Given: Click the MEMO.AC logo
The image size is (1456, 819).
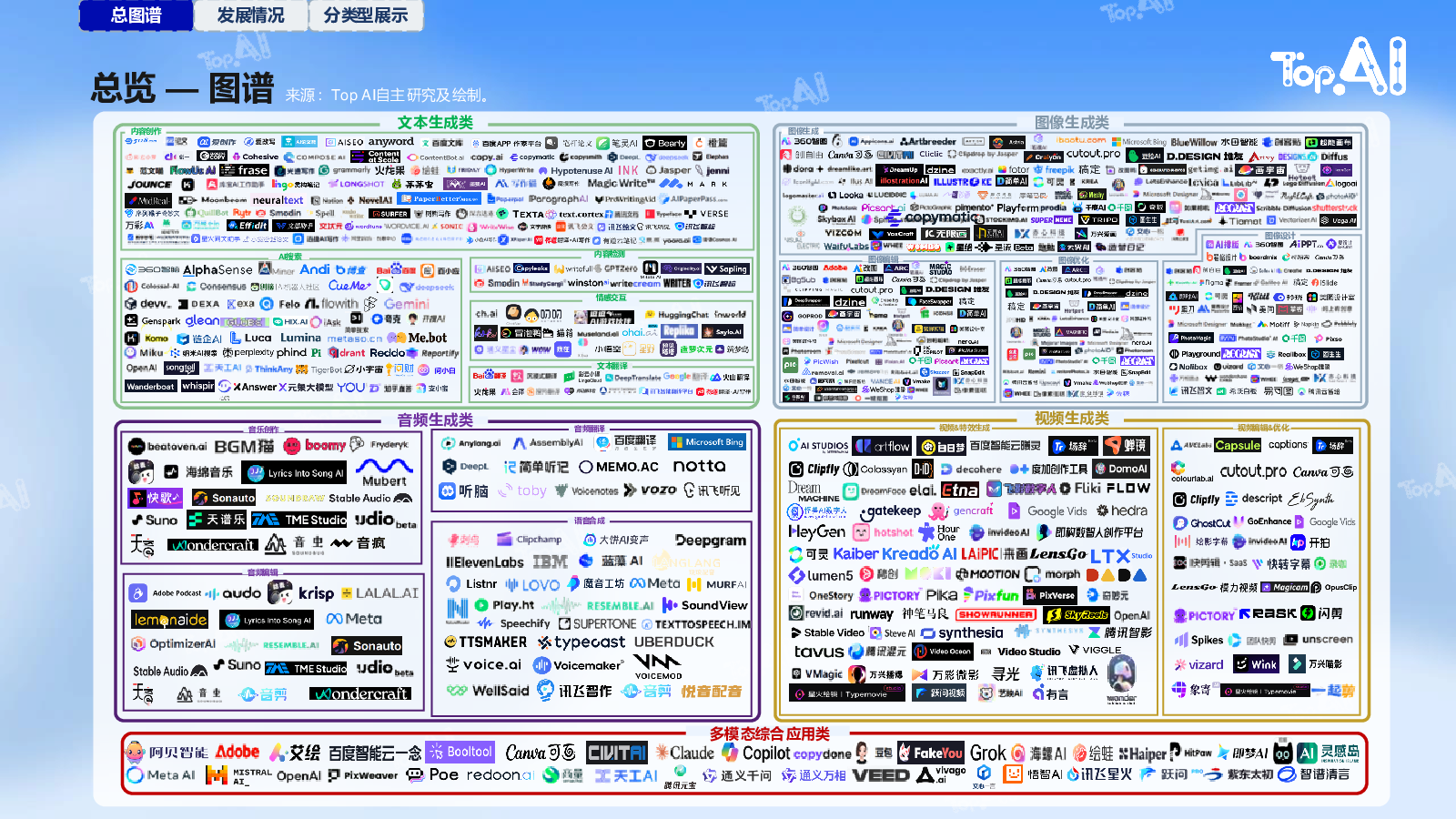Looking at the screenshot, I should (619, 467).
